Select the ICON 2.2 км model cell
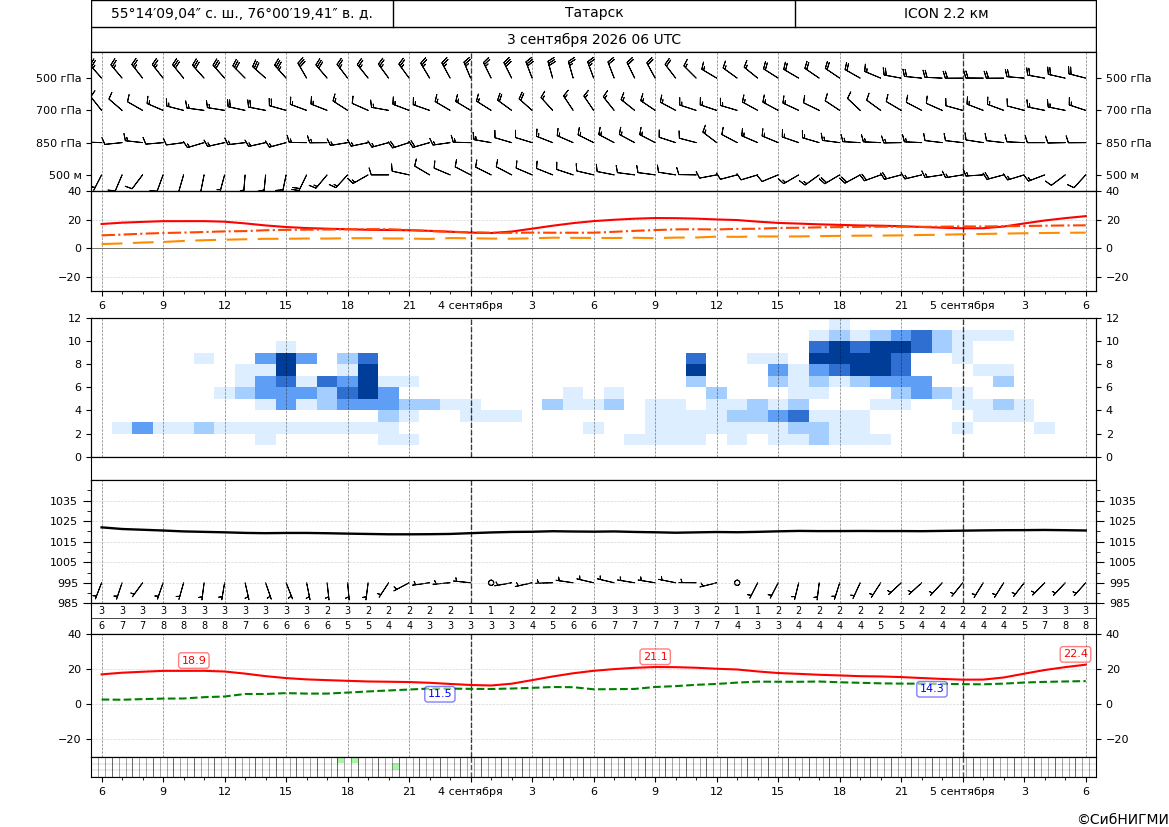This screenshot has height=827, width=1169. click(945, 13)
